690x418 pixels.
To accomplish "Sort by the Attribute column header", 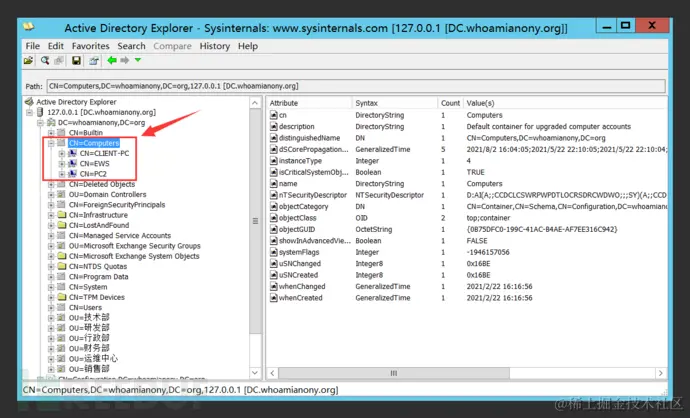I will tap(309, 103).
